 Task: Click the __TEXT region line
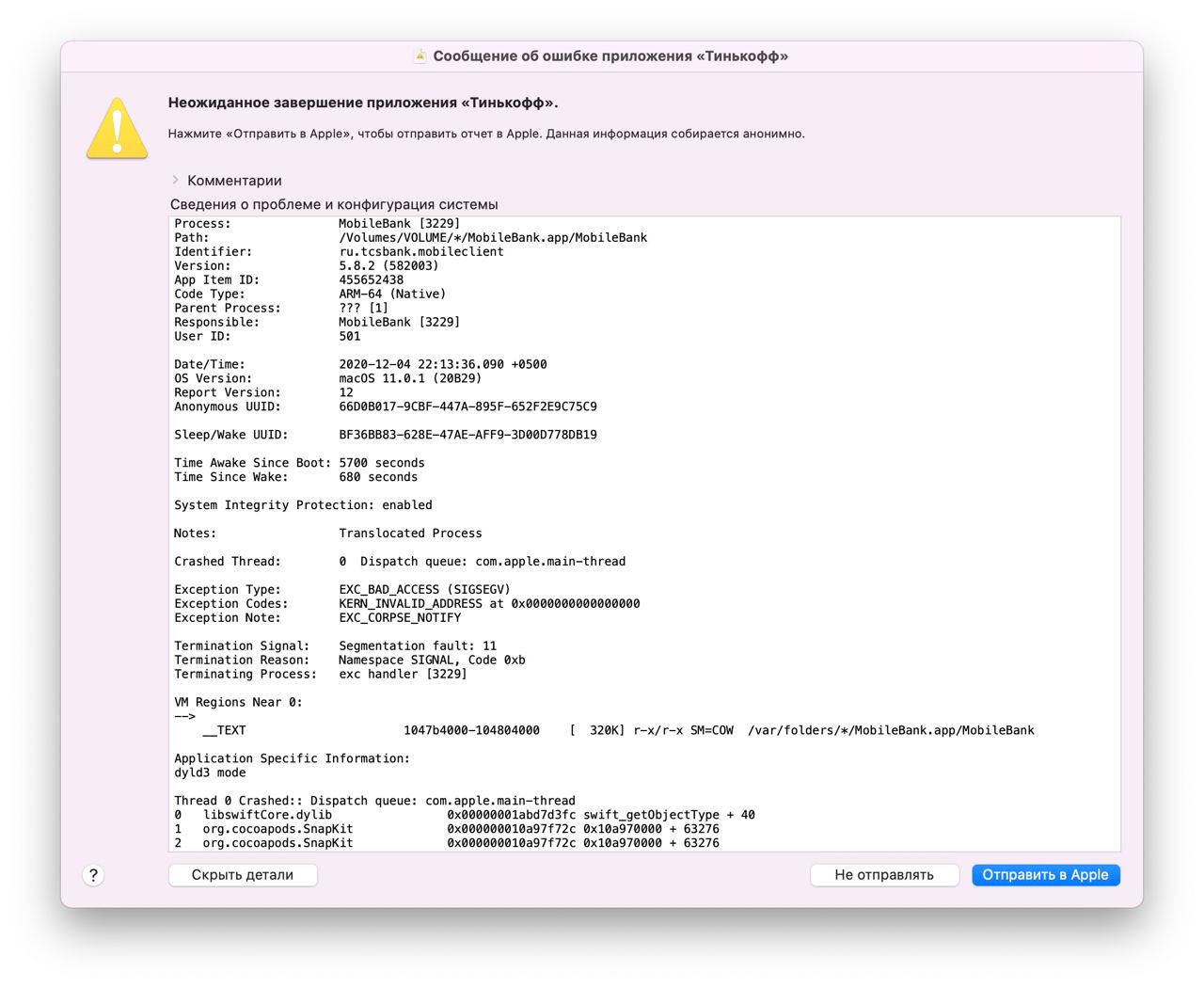618,732
